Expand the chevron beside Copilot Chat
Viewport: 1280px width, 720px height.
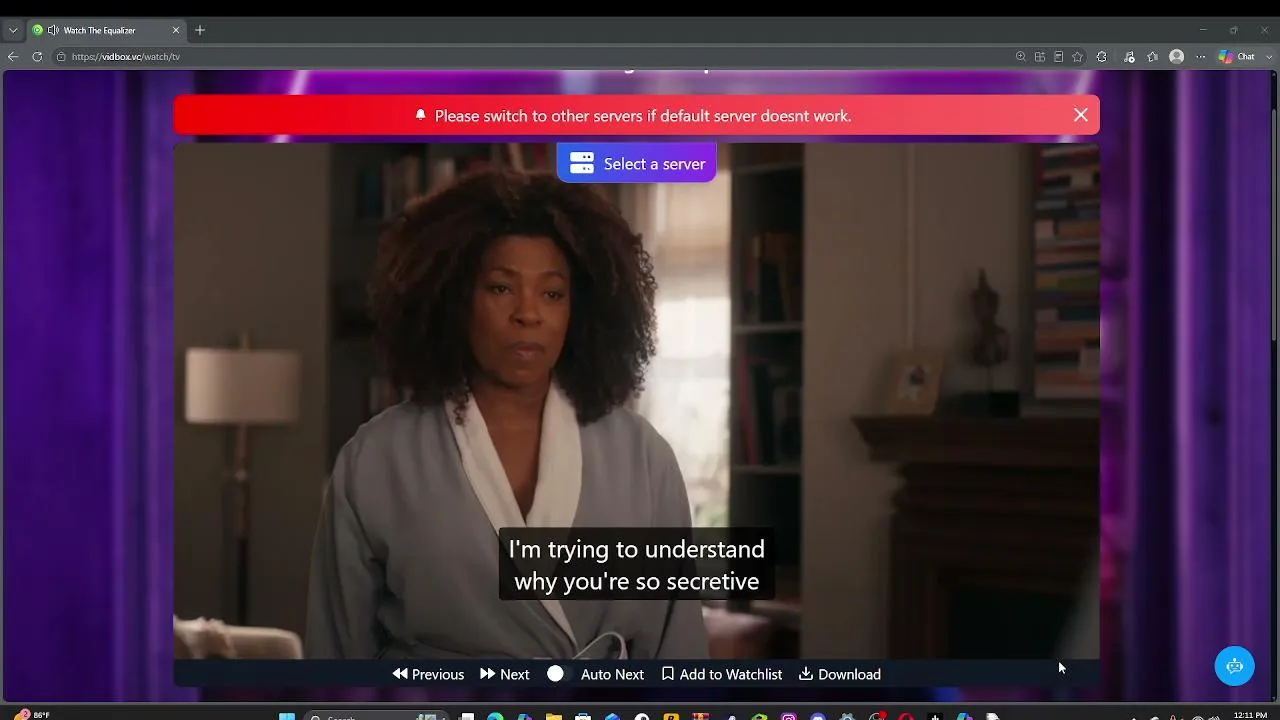[1268, 57]
